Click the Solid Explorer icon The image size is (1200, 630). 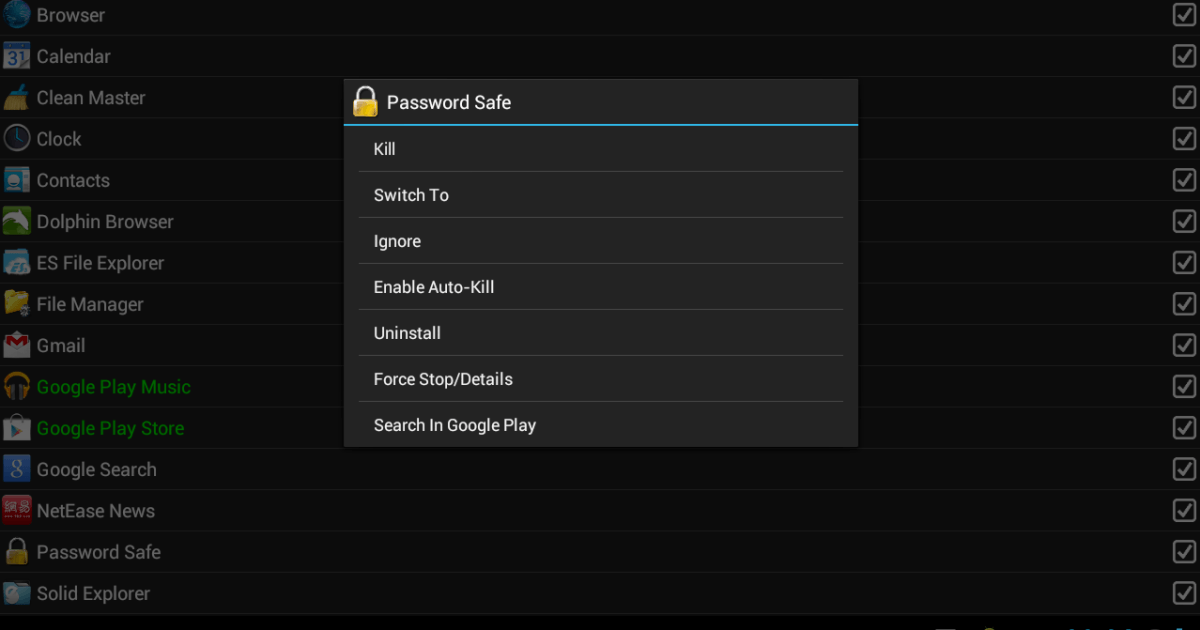click(x=16, y=593)
